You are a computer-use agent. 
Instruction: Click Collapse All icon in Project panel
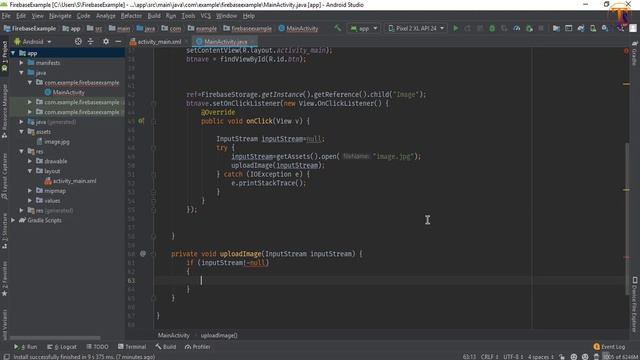(x=91, y=42)
